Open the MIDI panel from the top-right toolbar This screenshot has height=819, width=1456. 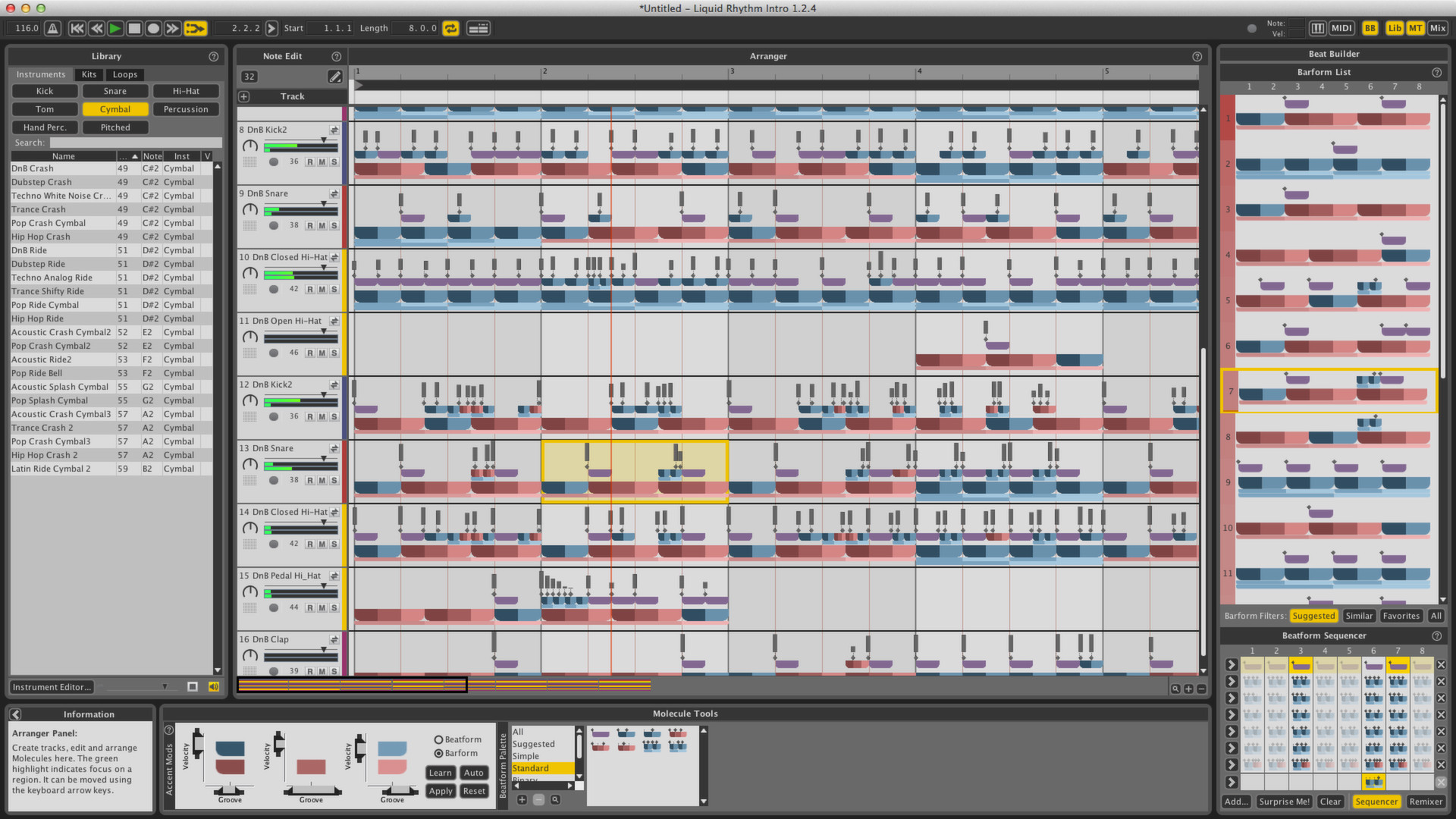[1341, 27]
